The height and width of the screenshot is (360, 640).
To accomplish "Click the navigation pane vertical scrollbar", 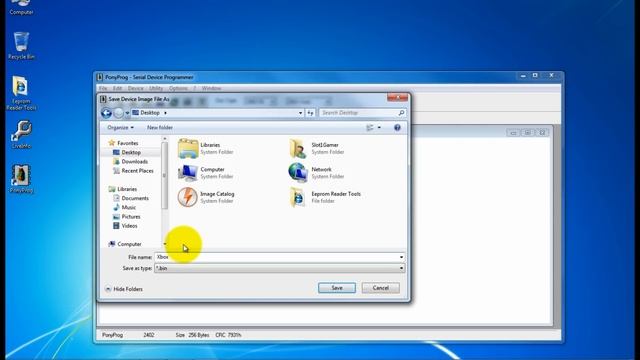I will pos(164,176).
